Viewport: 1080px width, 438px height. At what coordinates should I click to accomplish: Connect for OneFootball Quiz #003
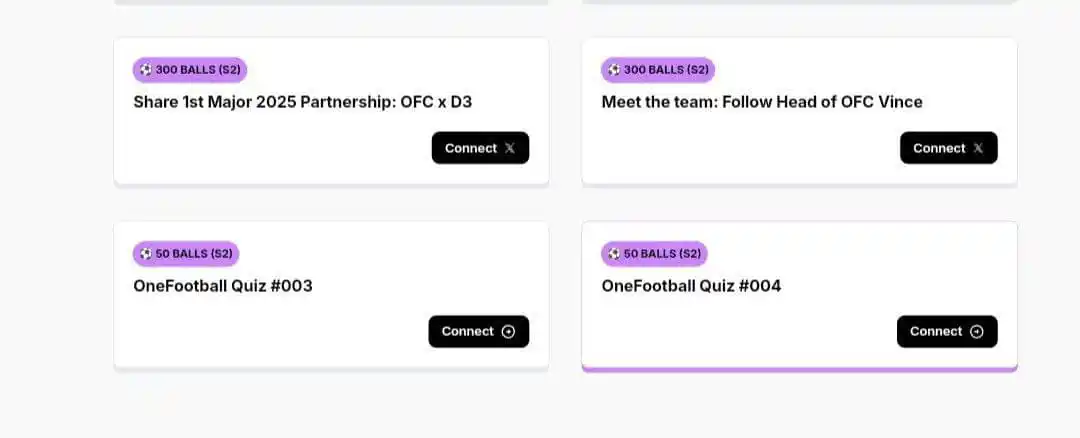tap(479, 332)
